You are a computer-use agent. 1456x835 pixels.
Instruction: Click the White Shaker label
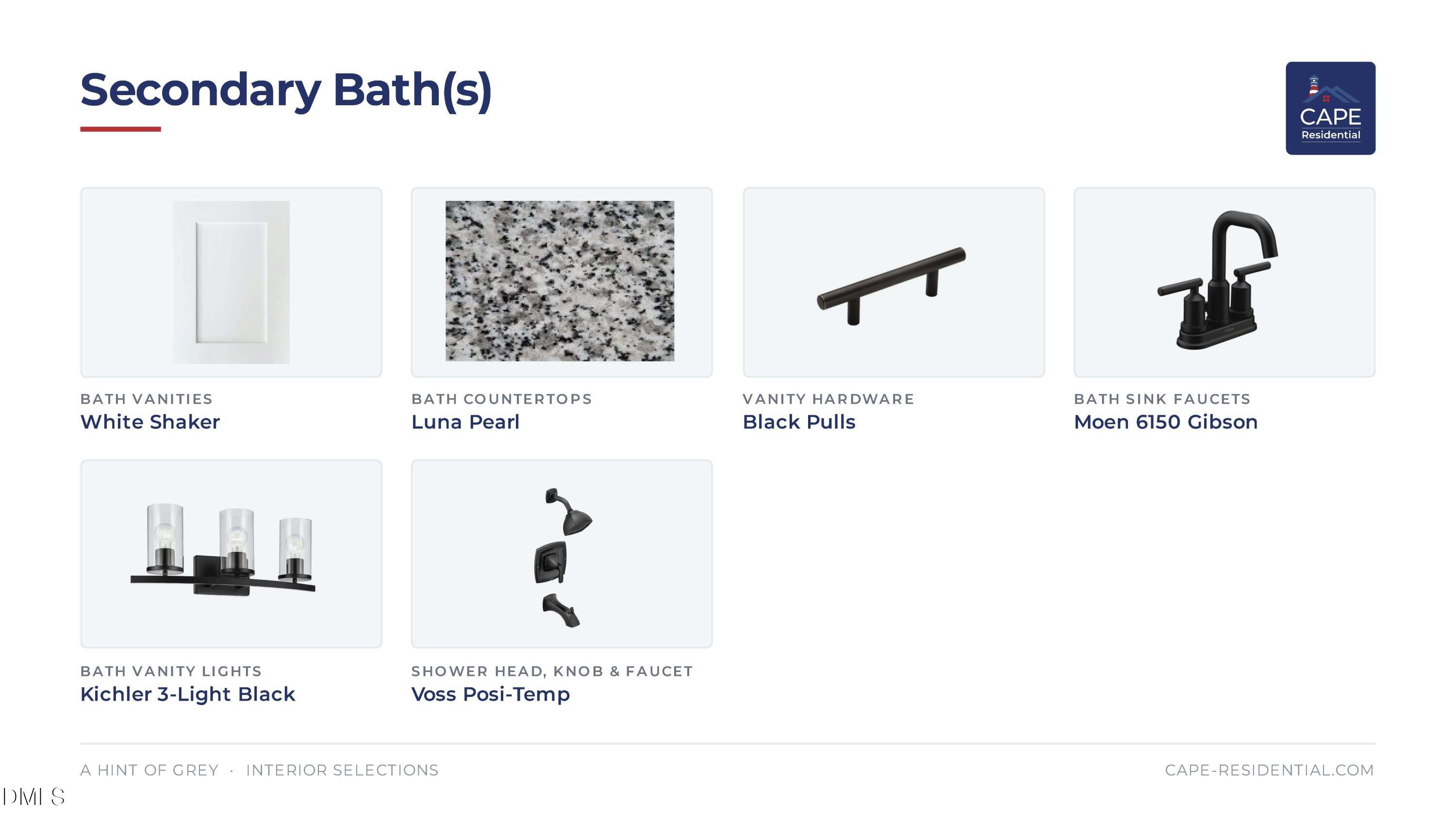150,422
